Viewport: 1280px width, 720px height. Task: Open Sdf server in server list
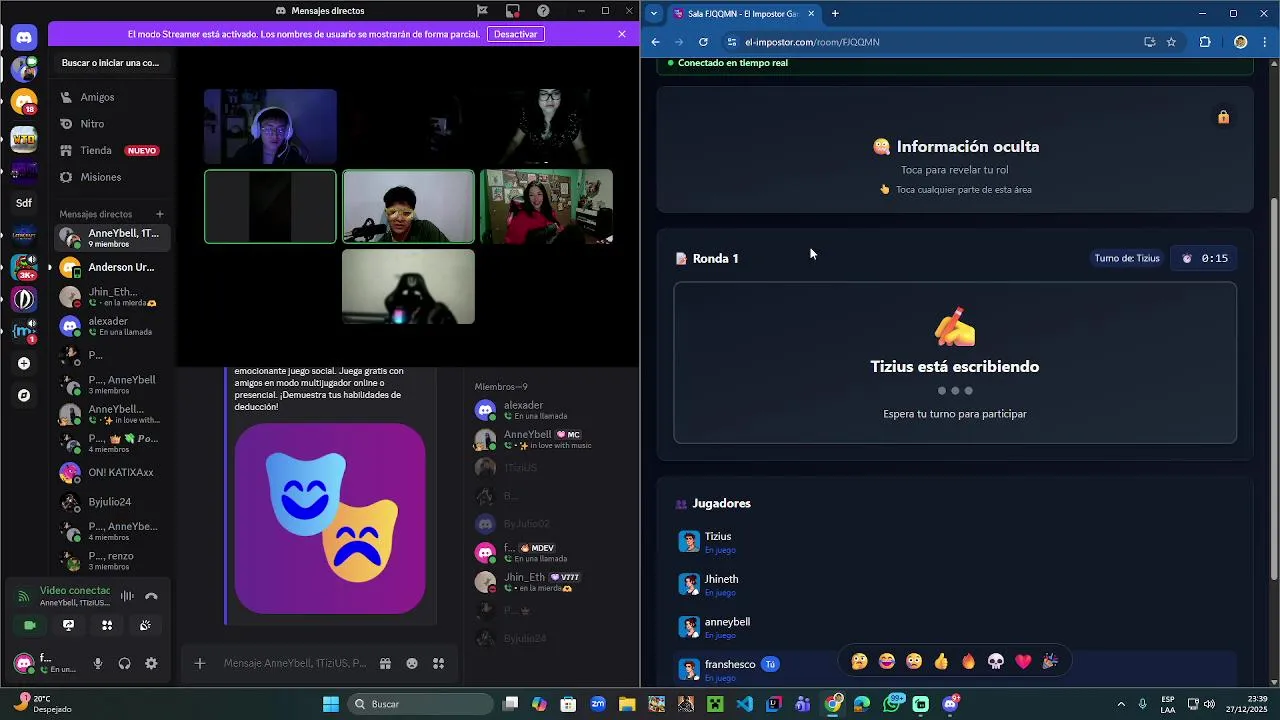tap(24, 203)
